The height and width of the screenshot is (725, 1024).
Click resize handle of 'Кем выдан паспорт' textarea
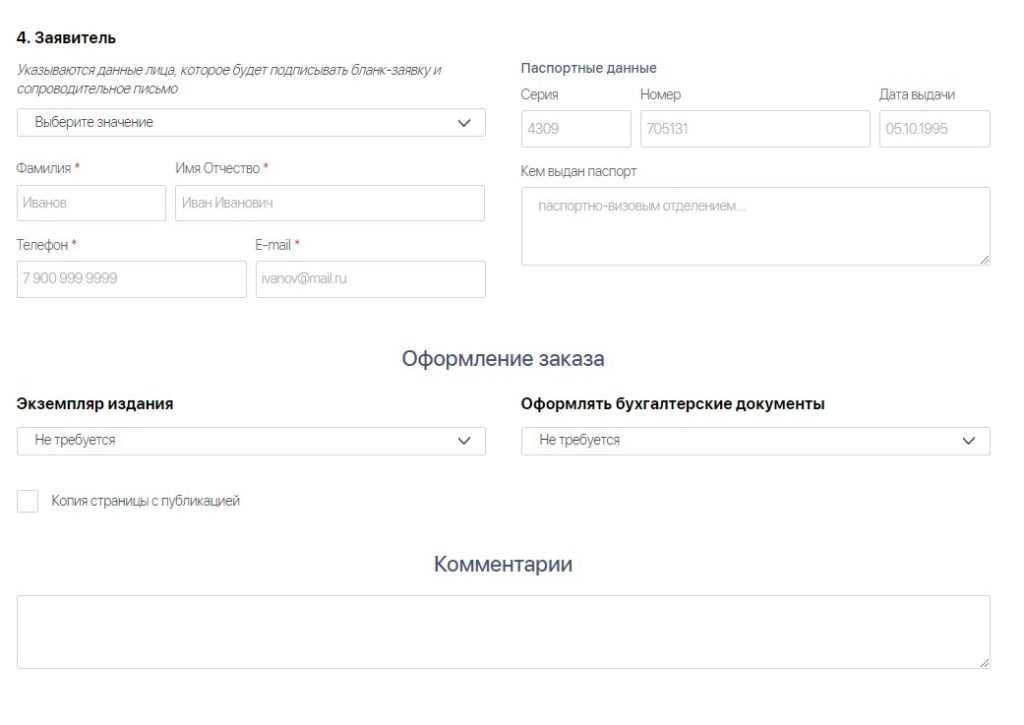984,259
